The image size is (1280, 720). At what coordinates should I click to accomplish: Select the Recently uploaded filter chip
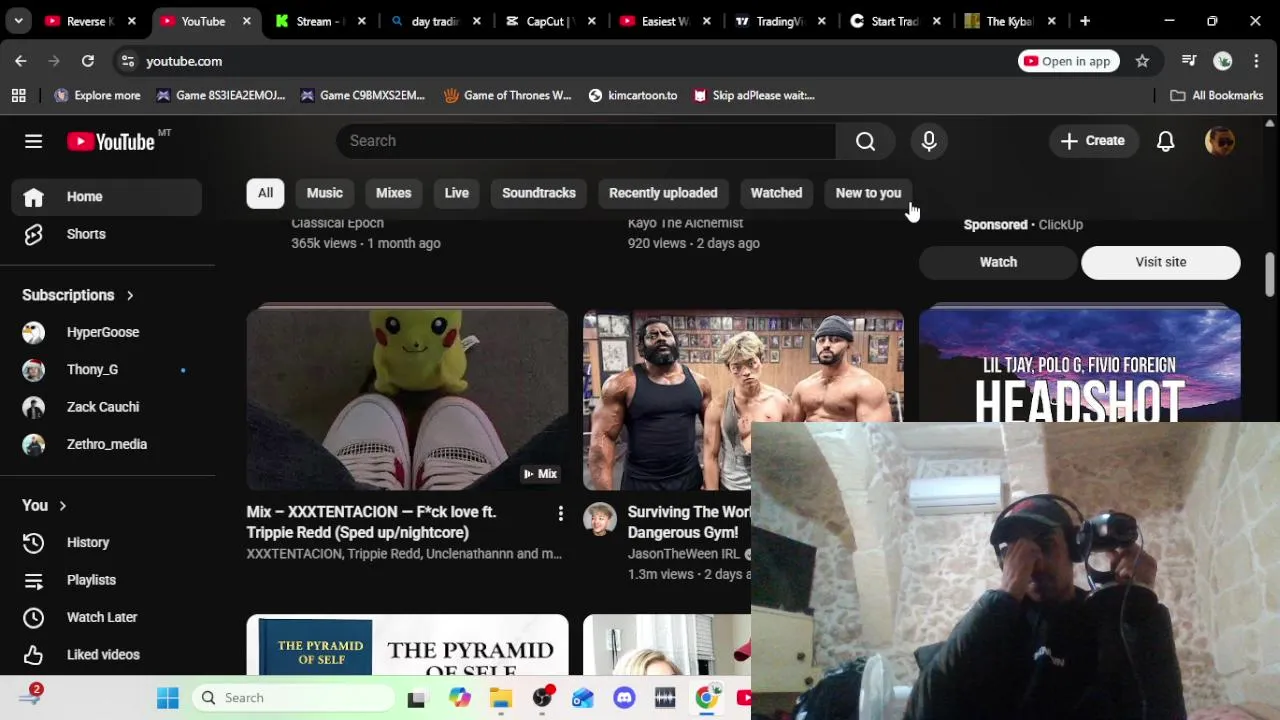[663, 193]
